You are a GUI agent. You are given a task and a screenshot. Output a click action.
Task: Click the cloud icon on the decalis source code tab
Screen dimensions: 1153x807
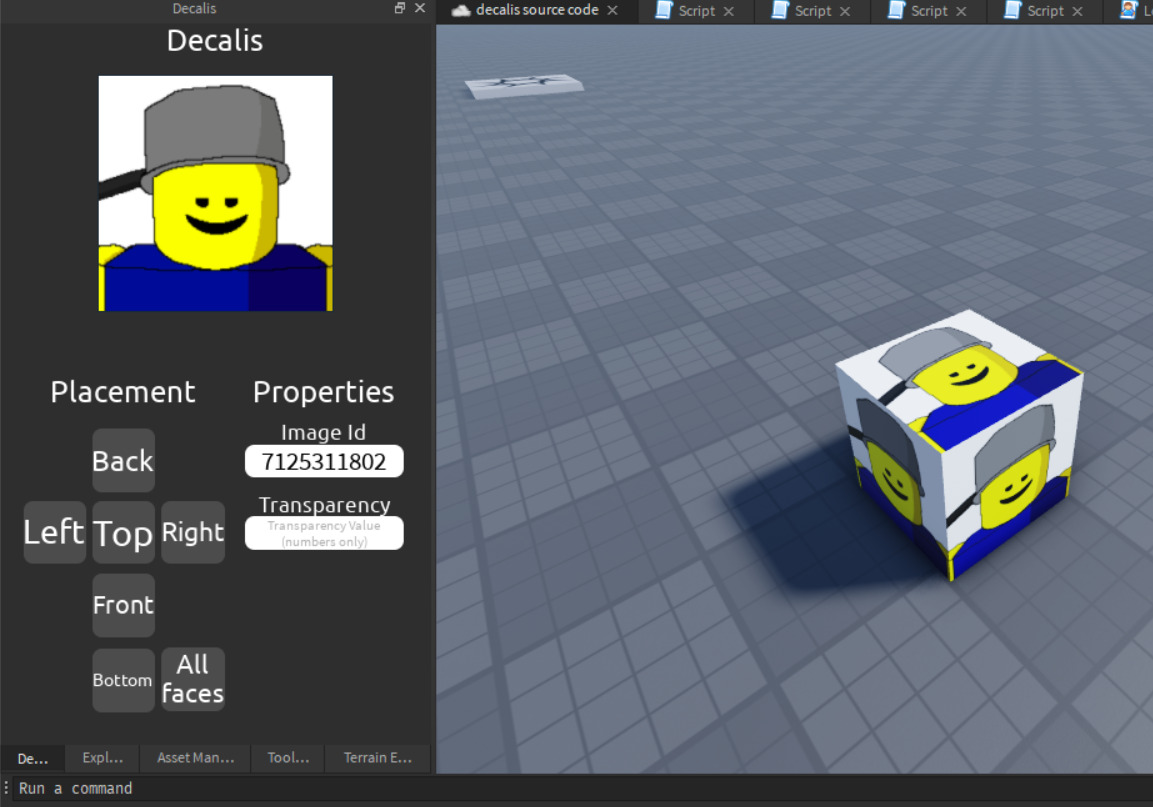pos(460,11)
